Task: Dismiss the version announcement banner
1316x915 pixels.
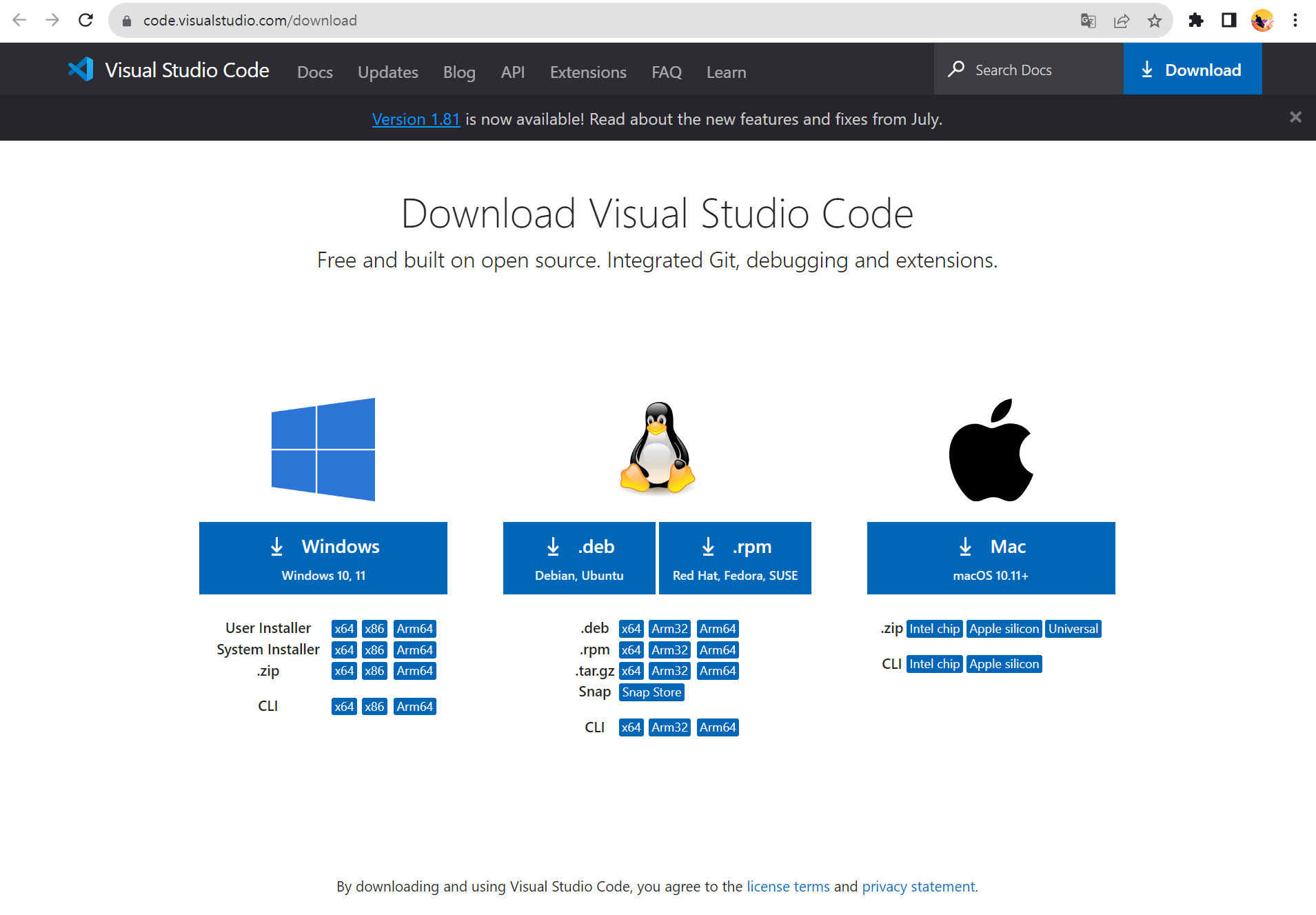Action: [1296, 117]
